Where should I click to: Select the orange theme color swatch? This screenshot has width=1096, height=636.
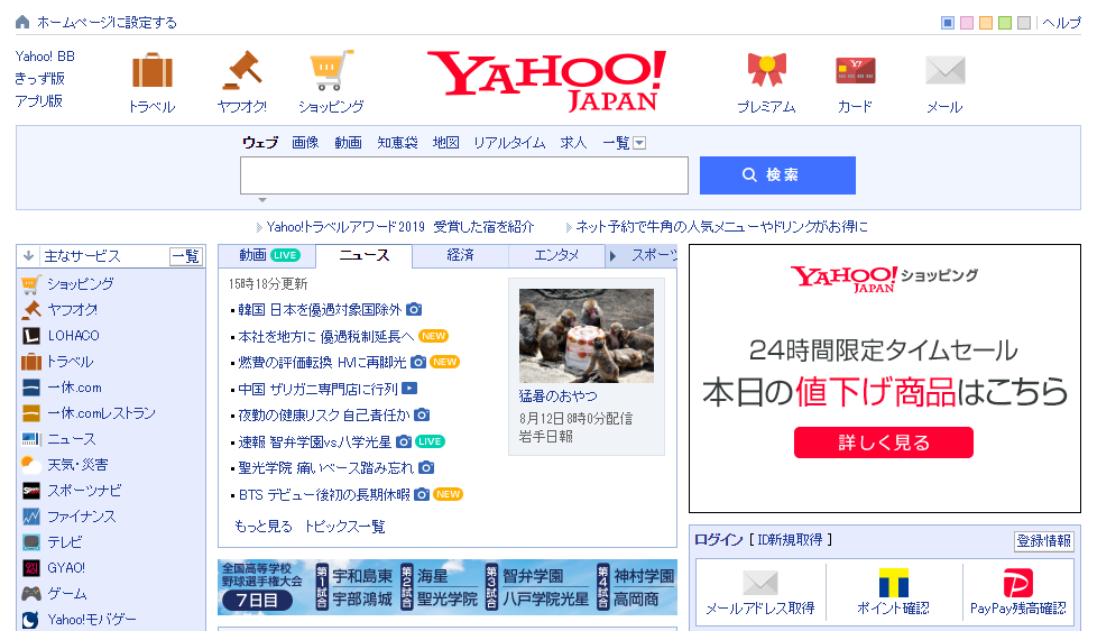[986, 23]
